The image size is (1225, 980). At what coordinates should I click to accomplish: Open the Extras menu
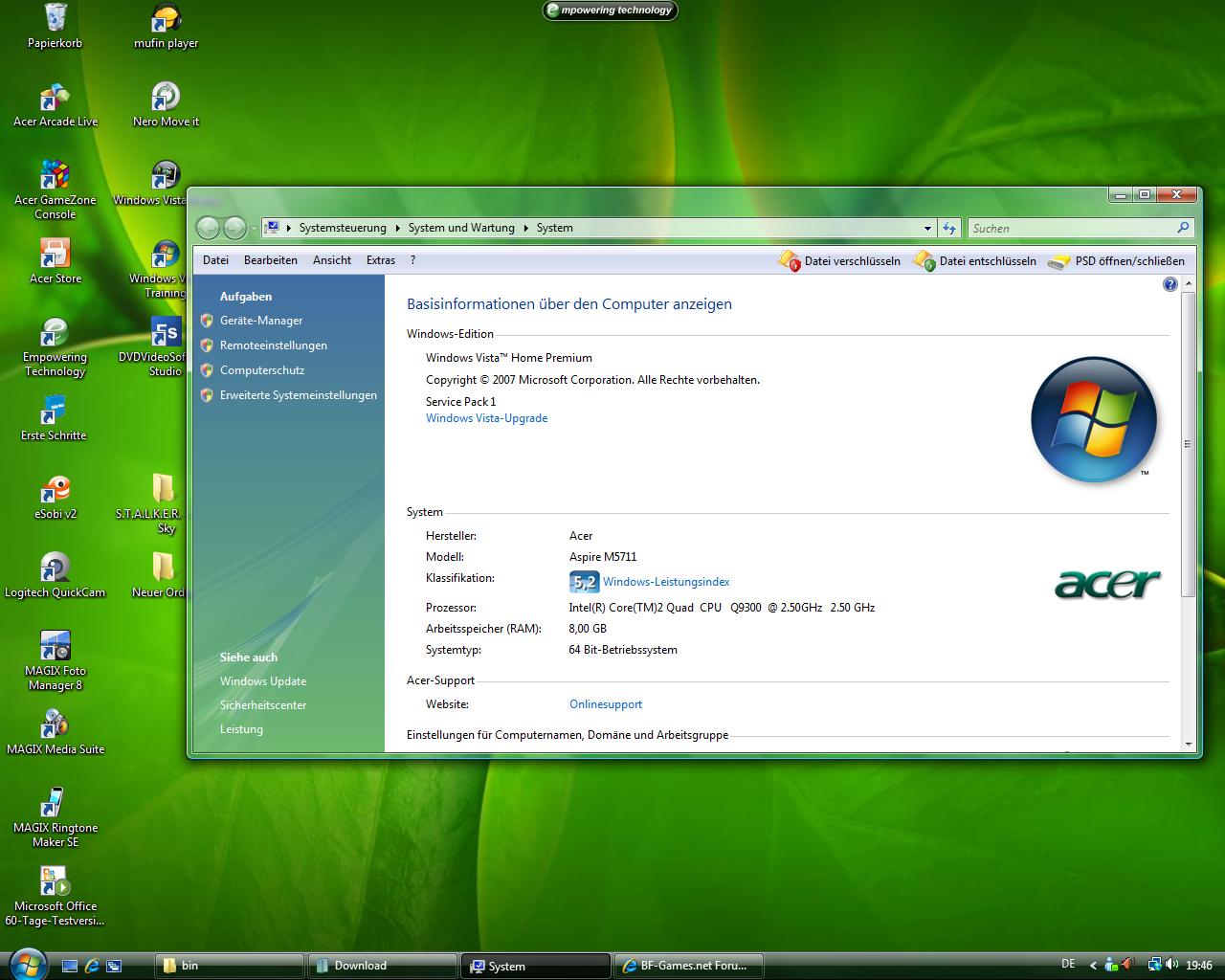381,260
